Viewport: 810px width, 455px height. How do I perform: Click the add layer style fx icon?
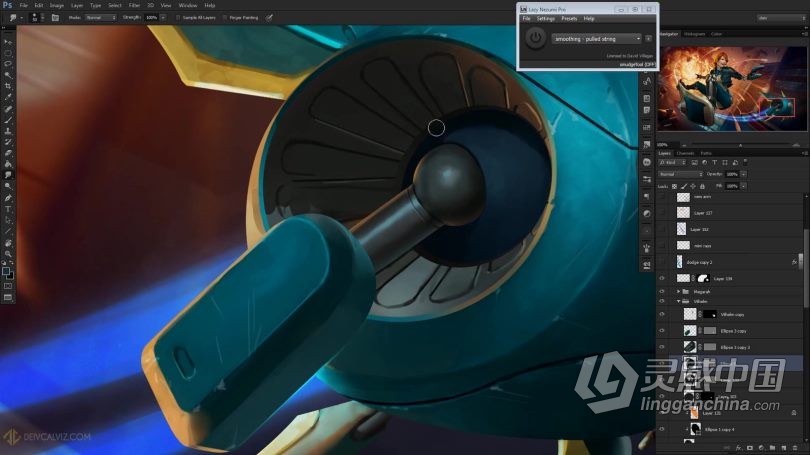(738, 448)
